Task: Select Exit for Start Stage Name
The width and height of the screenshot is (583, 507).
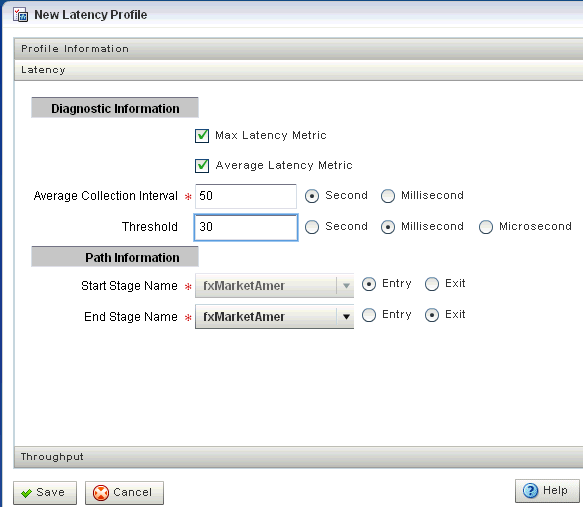Action: tap(432, 284)
